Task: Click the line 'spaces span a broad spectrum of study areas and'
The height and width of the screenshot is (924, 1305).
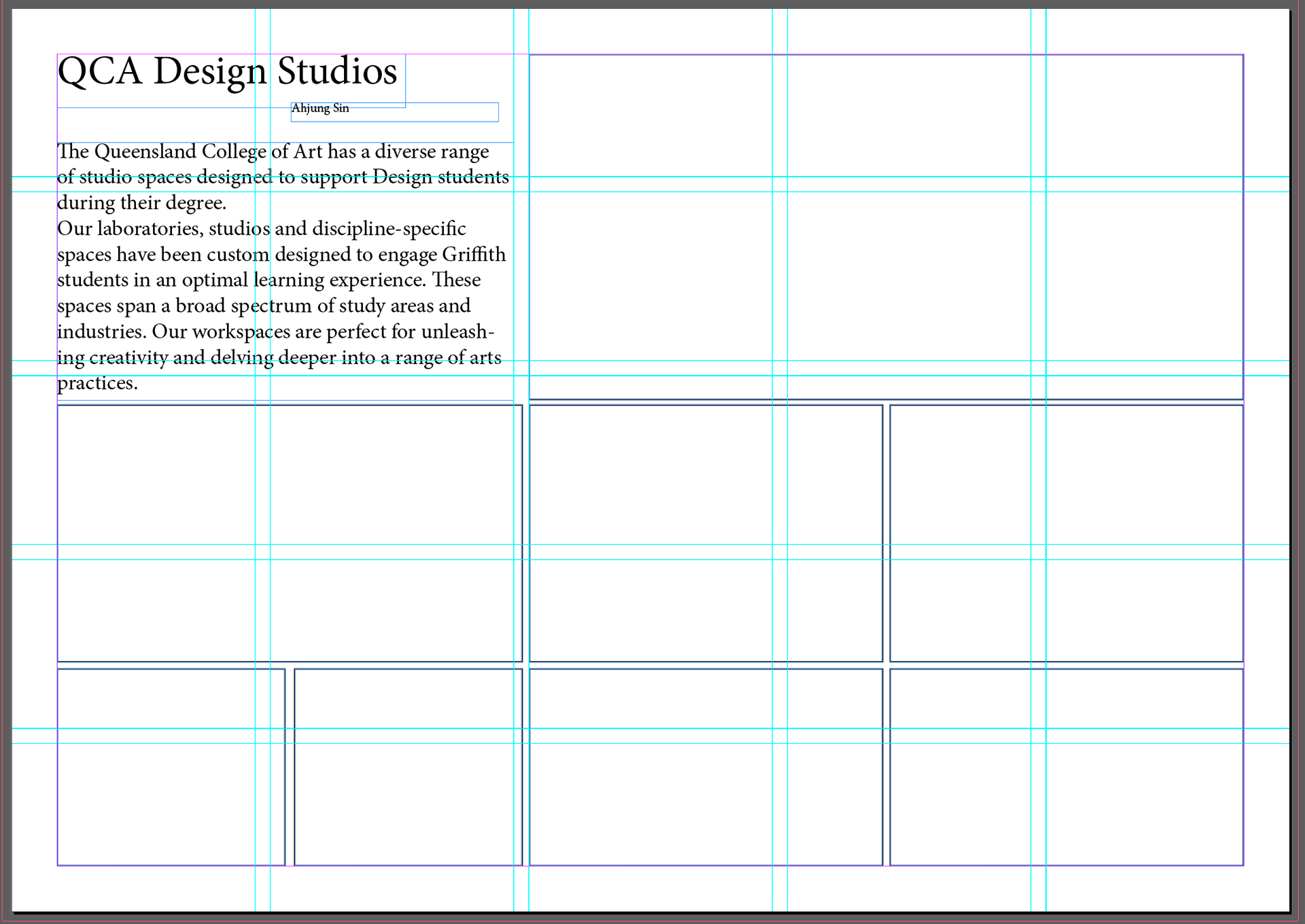Action: [x=264, y=306]
